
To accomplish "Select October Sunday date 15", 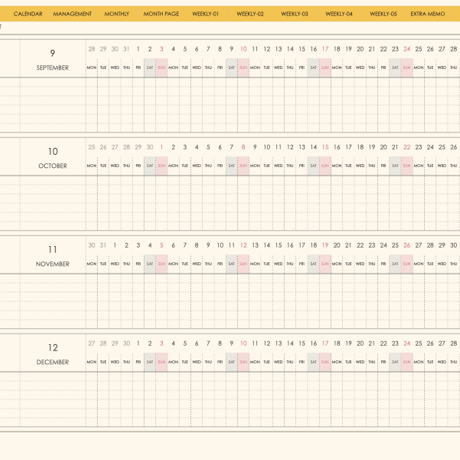I will coord(325,147).
